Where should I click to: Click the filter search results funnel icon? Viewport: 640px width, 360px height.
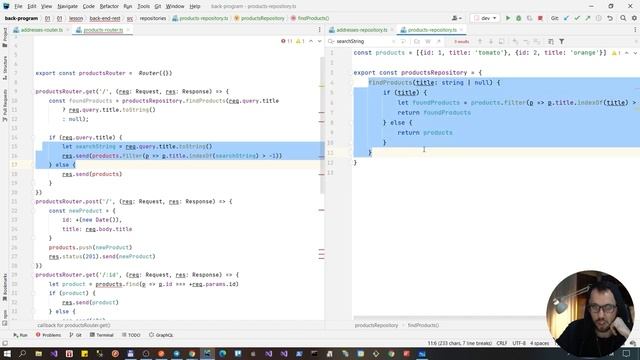tap(562, 41)
